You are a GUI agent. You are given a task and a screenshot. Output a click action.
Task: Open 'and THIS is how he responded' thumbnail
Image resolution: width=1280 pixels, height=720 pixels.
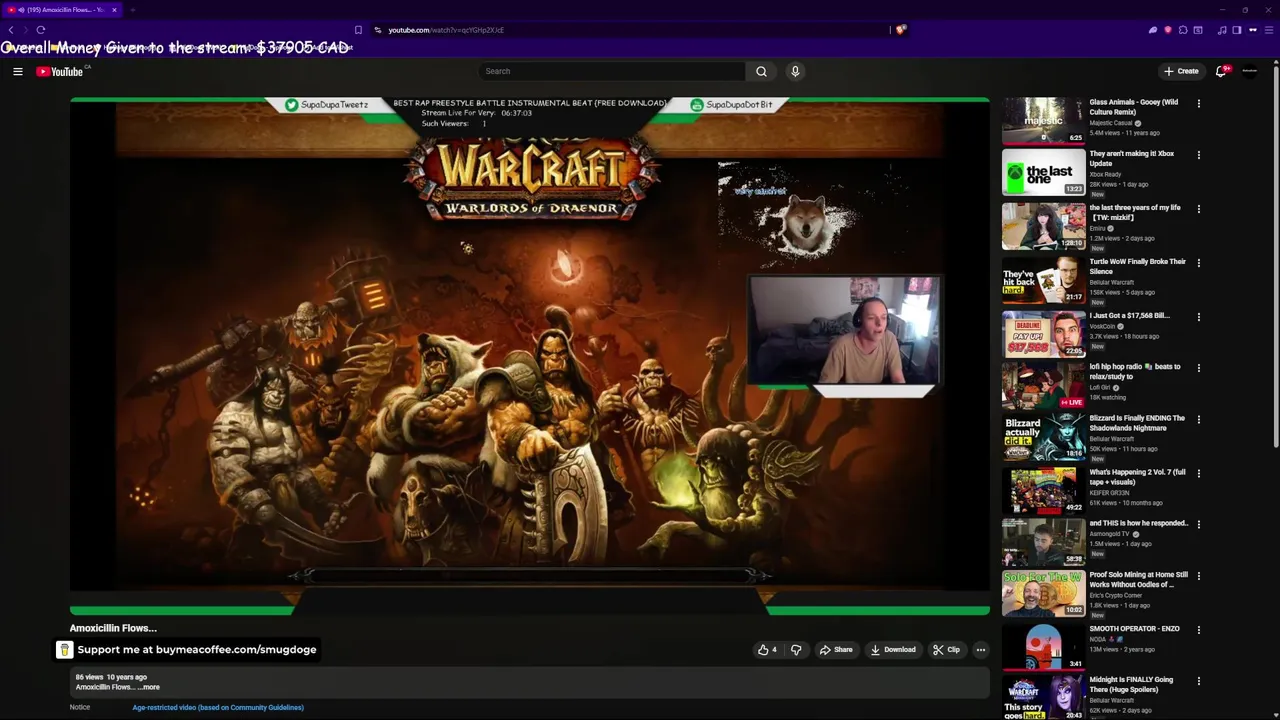(1043, 543)
